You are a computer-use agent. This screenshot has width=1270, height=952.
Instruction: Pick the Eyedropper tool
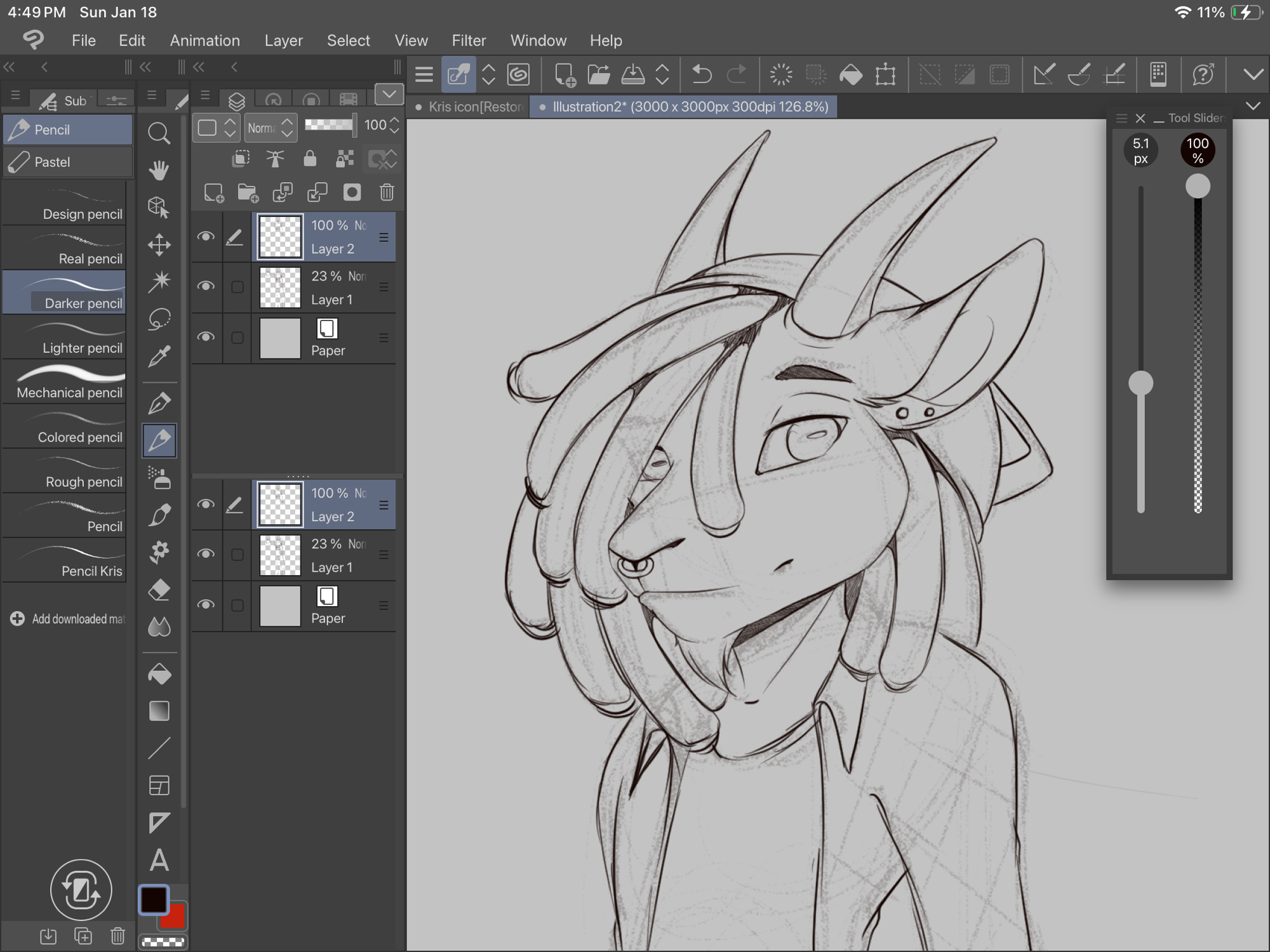click(x=159, y=356)
